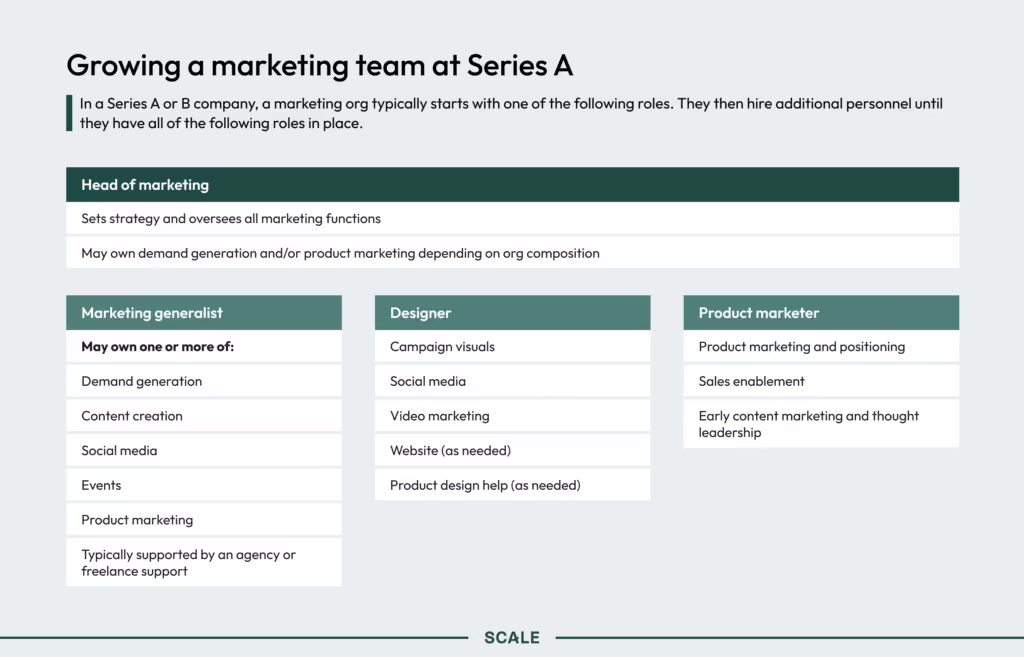Click 'Product design help (as needed)' row
The image size is (1024, 657).
512,485
